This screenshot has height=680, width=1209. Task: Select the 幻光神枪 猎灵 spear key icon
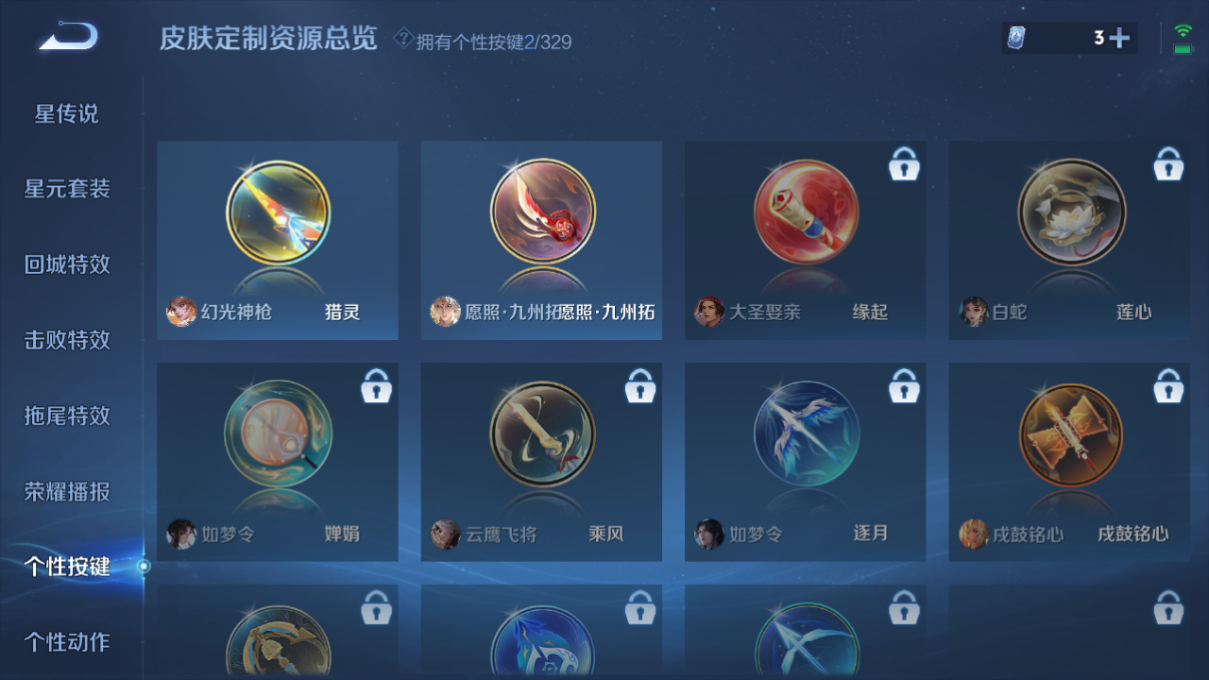(278, 213)
